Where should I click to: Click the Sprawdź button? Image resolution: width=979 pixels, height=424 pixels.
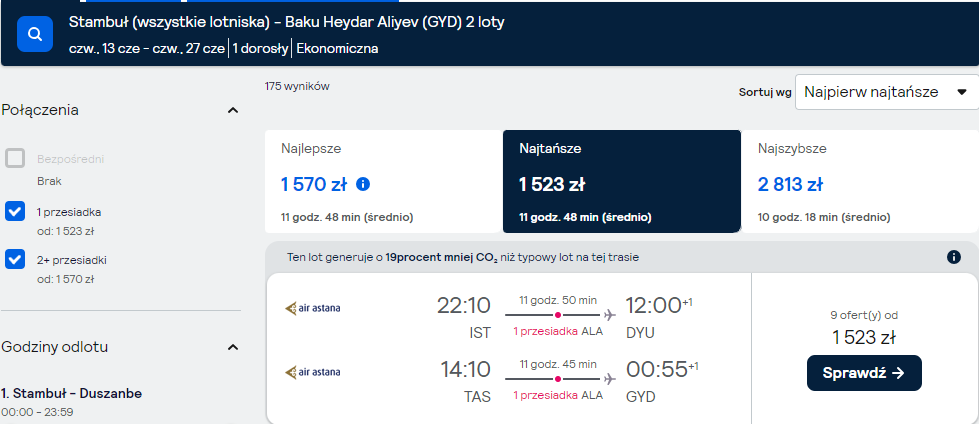[x=864, y=373]
